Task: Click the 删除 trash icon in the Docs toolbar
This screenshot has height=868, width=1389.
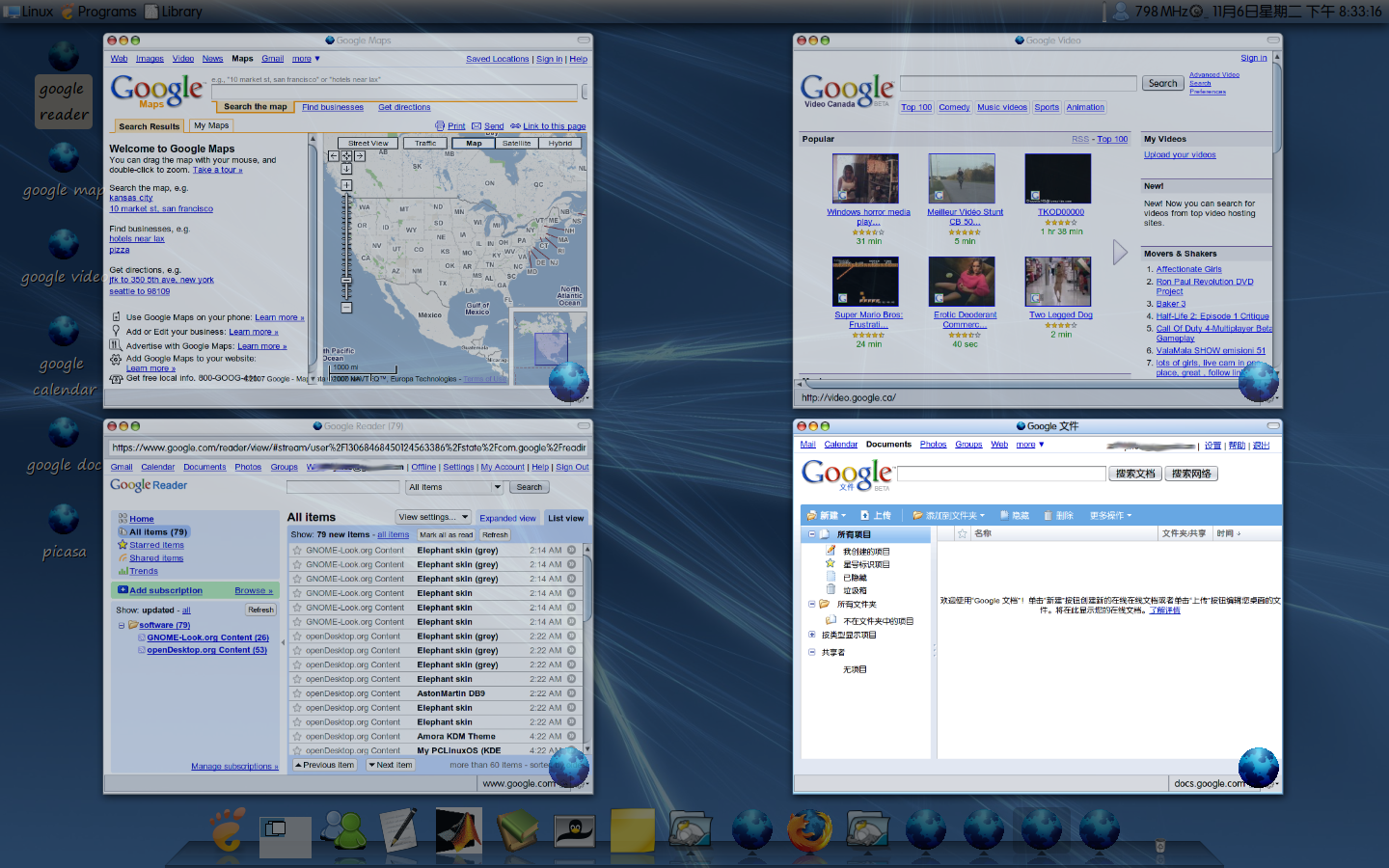Action: pyautogui.click(x=1049, y=515)
